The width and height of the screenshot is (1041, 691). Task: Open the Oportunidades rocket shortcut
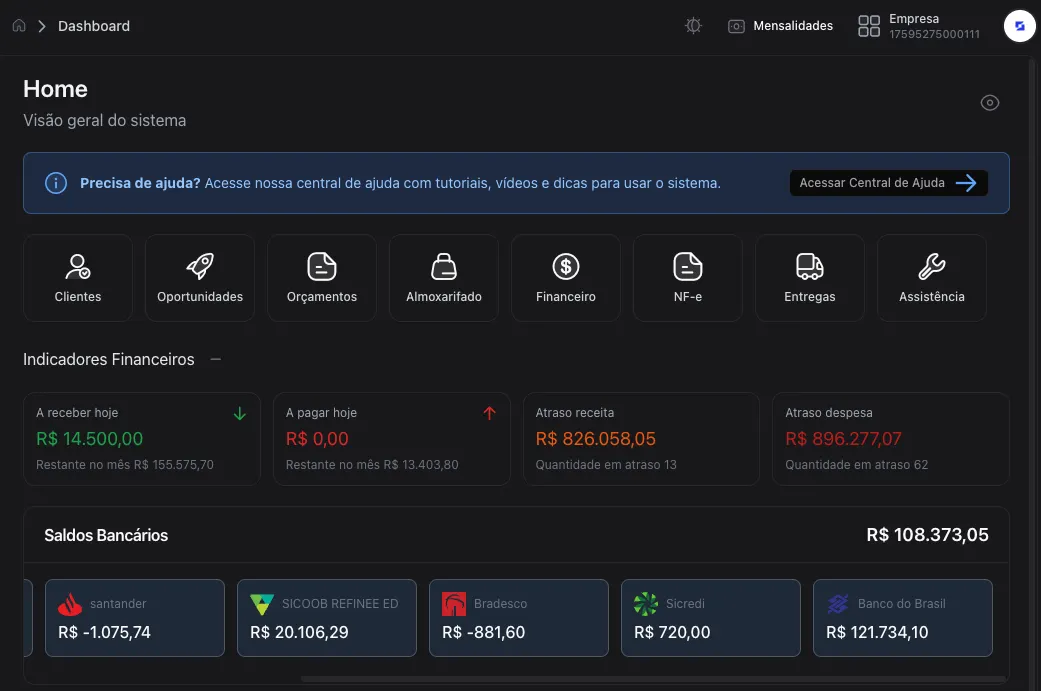[200, 278]
